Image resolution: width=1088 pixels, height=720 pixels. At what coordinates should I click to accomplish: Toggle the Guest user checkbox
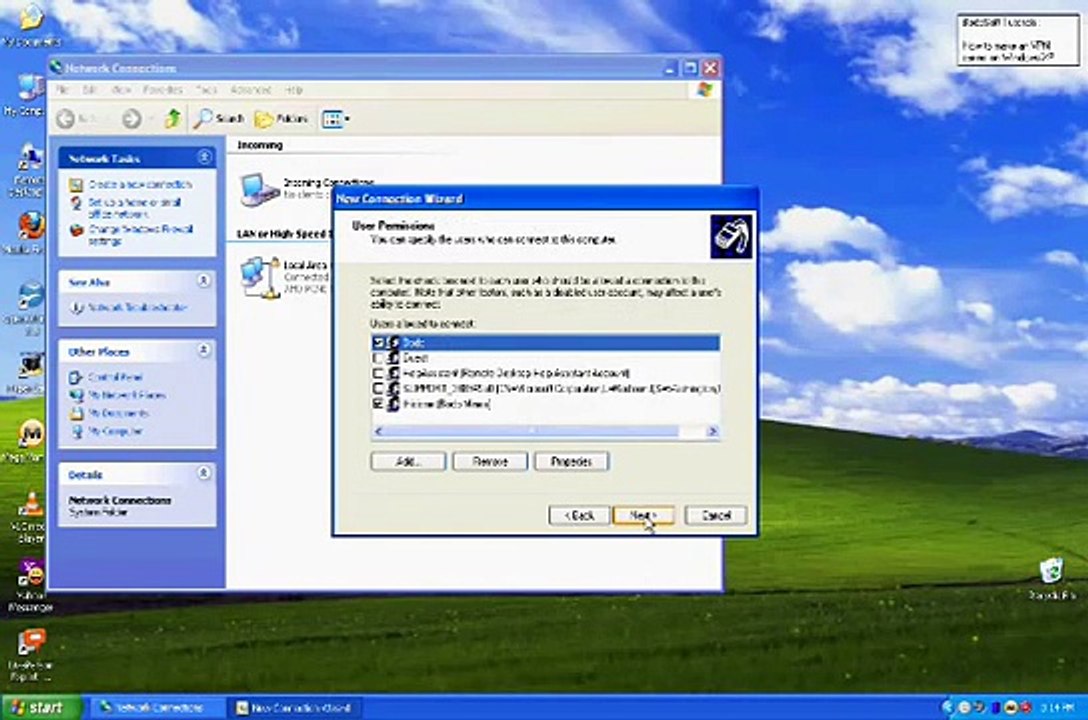pos(378,358)
